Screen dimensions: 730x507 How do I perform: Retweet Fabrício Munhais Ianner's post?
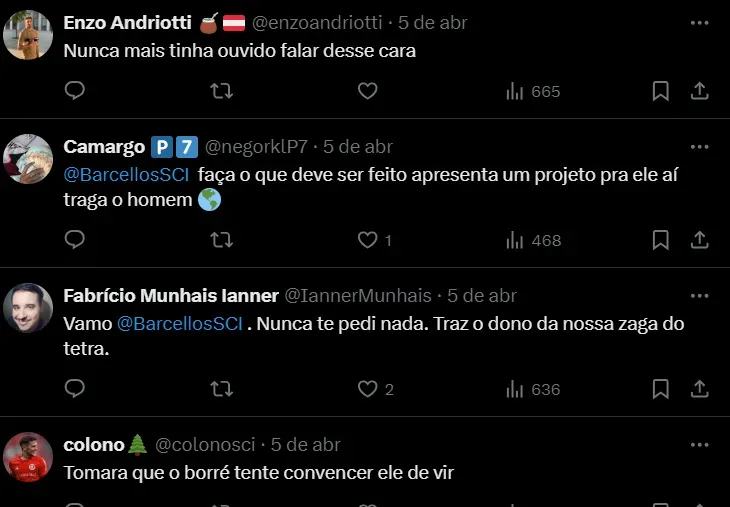click(x=221, y=389)
